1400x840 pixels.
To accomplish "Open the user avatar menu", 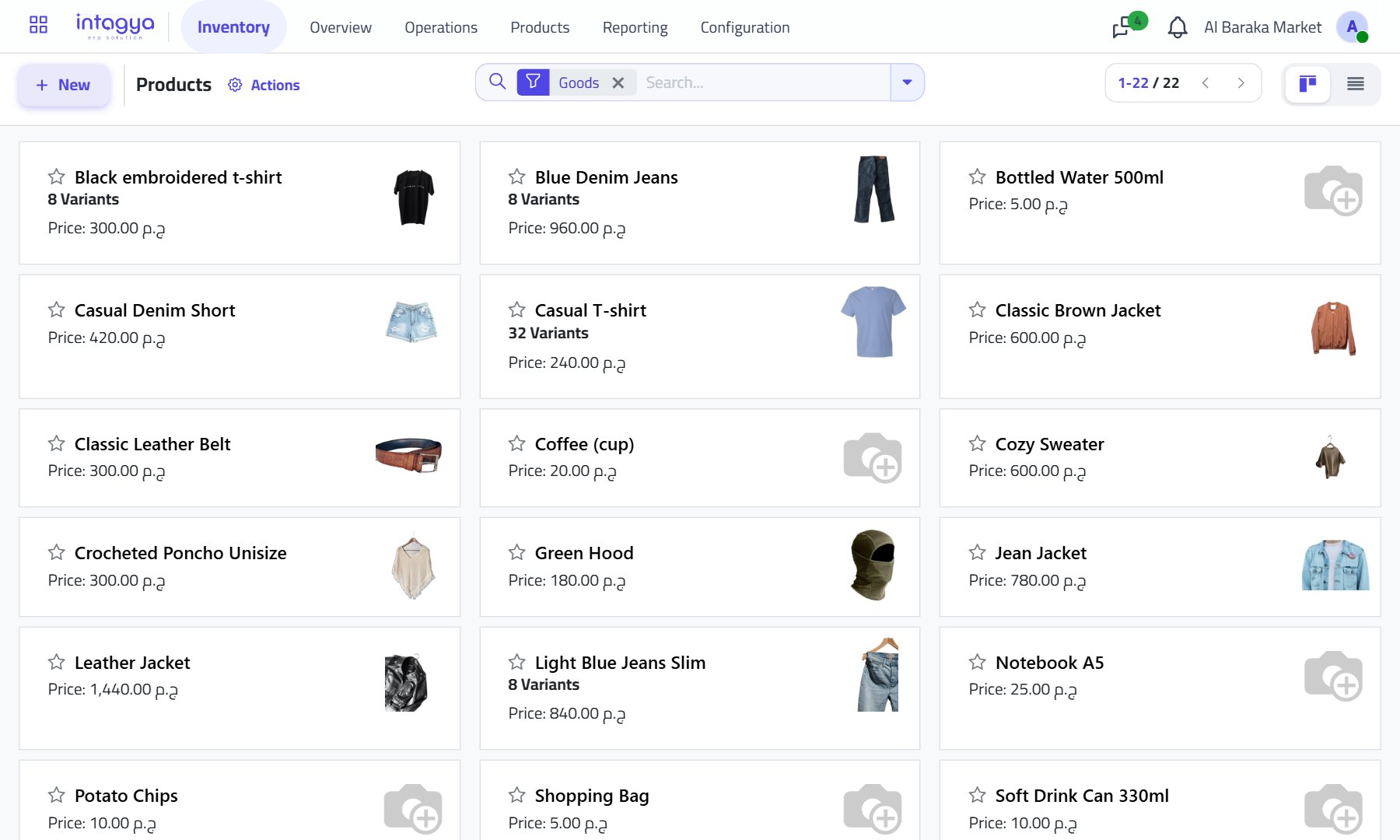I will [x=1352, y=27].
